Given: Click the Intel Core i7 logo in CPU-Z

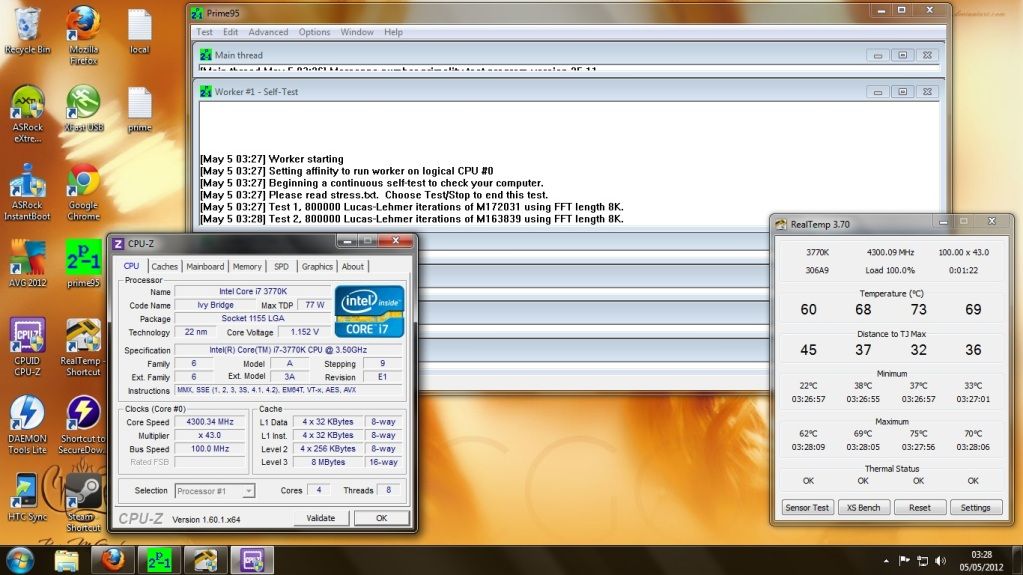Looking at the screenshot, I should point(369,311).
